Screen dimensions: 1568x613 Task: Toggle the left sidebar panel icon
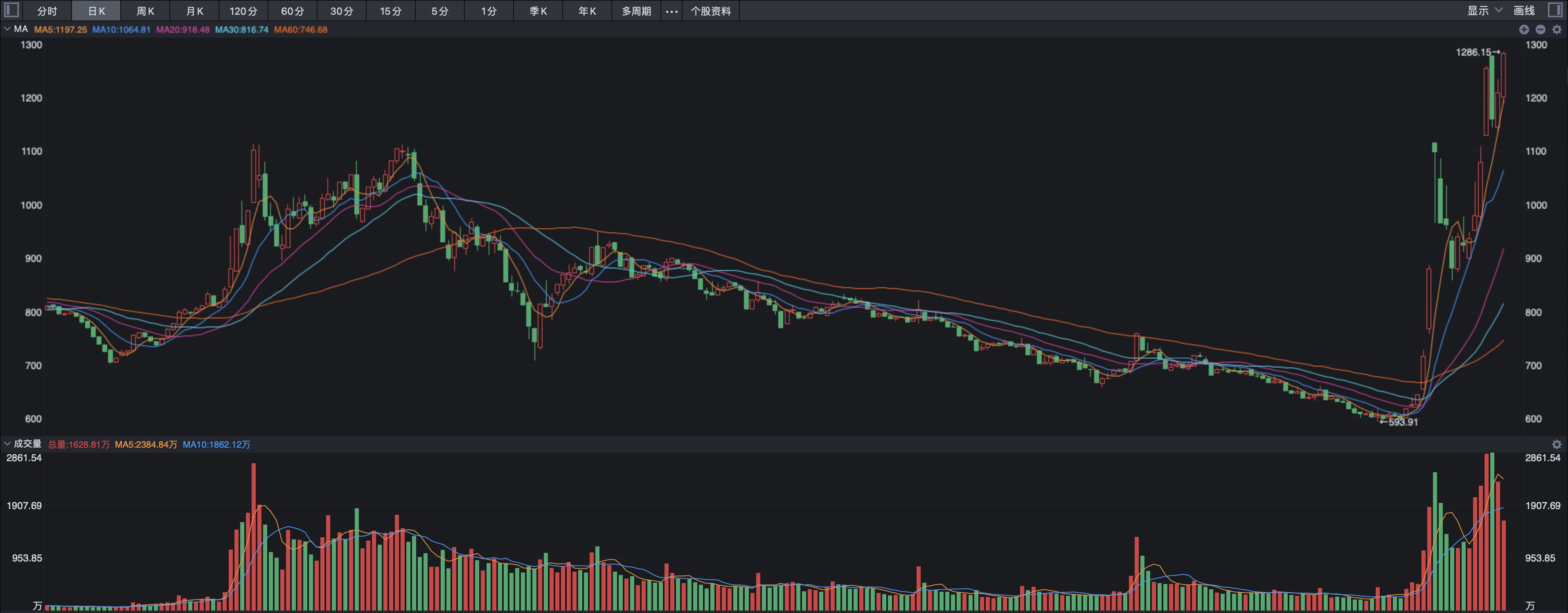[11, 10]
